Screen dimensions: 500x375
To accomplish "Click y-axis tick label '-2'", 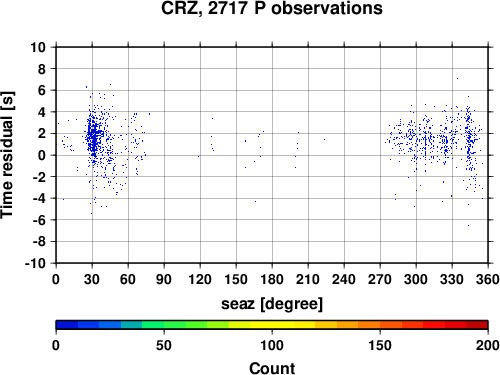I will 39,177.
